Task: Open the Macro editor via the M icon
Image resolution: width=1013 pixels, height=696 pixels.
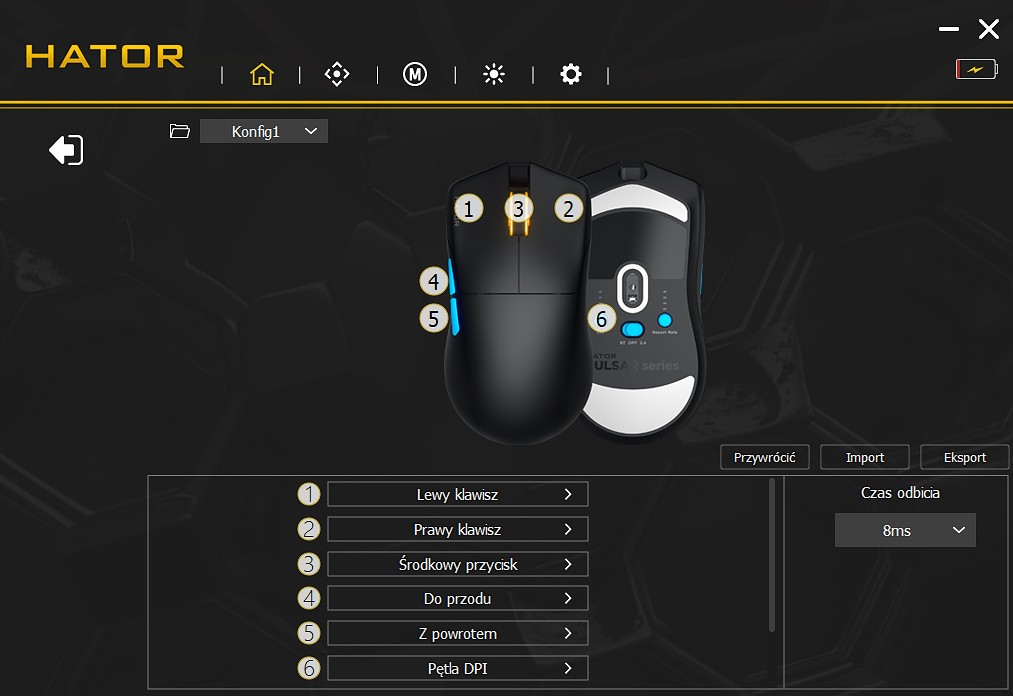Action: [x=414, y=73]
